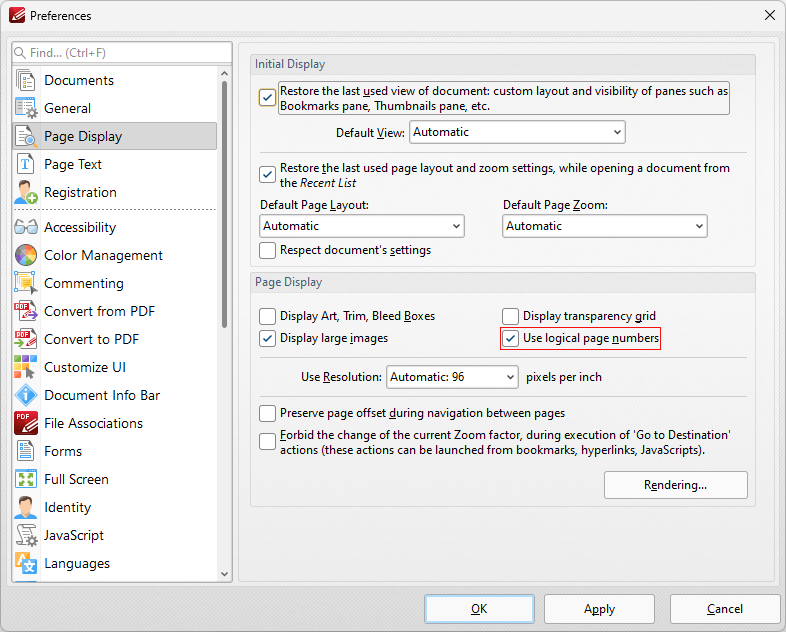
Task: Click the Commenting sticky note icon
Action: (x=26, y=283)
